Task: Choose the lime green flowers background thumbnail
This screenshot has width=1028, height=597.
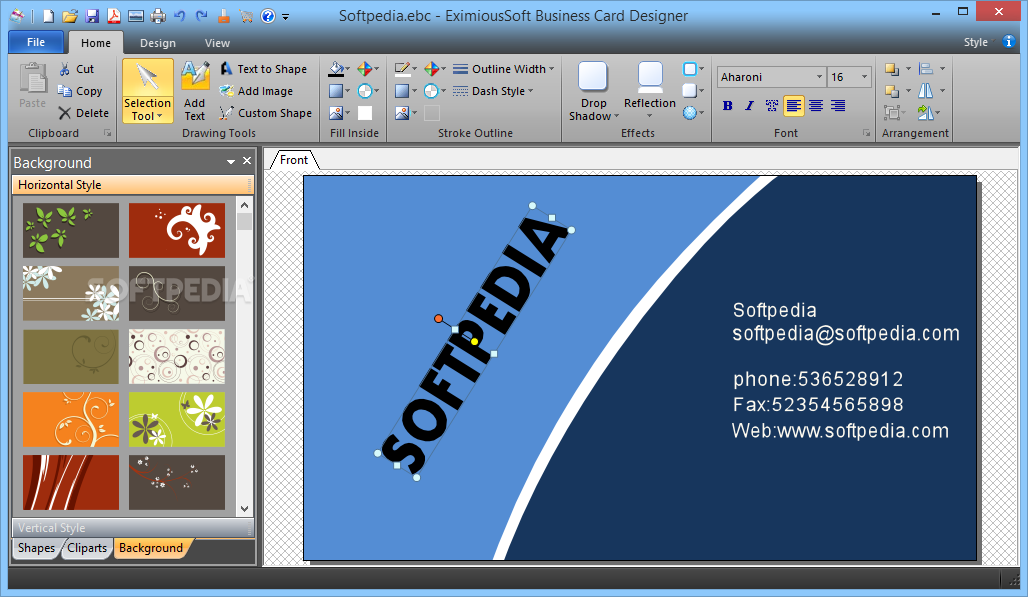Action: coord(177,419)
